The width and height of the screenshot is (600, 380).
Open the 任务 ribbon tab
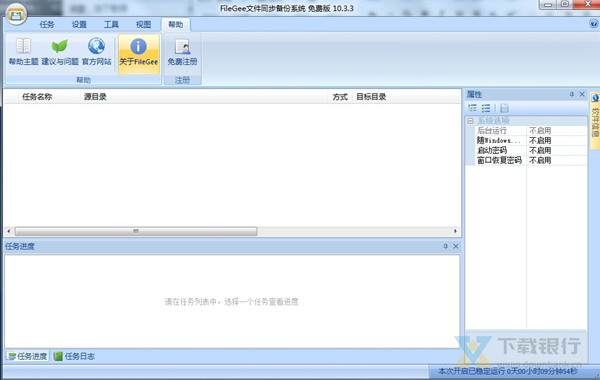(x=47, y=24)
